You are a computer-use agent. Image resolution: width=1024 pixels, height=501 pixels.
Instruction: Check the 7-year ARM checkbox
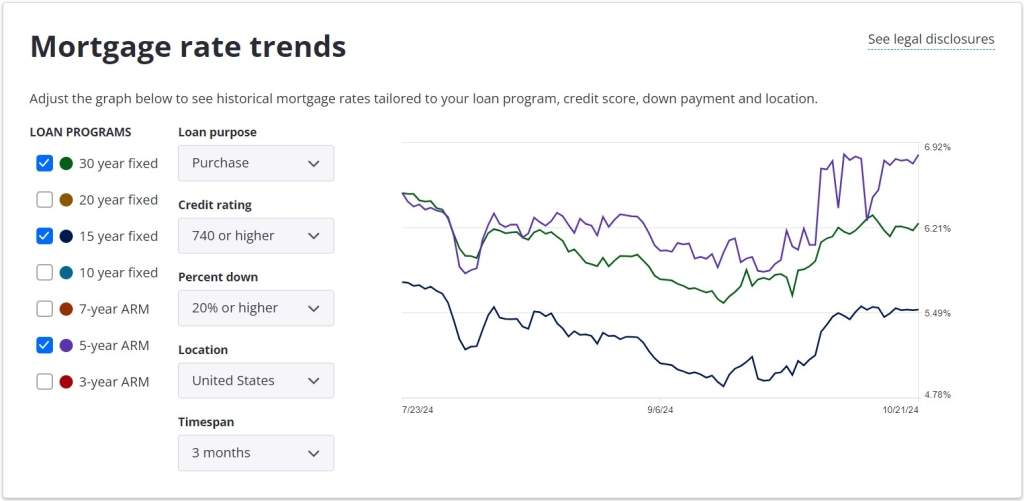pyautogui.click(x=44, y=309)
